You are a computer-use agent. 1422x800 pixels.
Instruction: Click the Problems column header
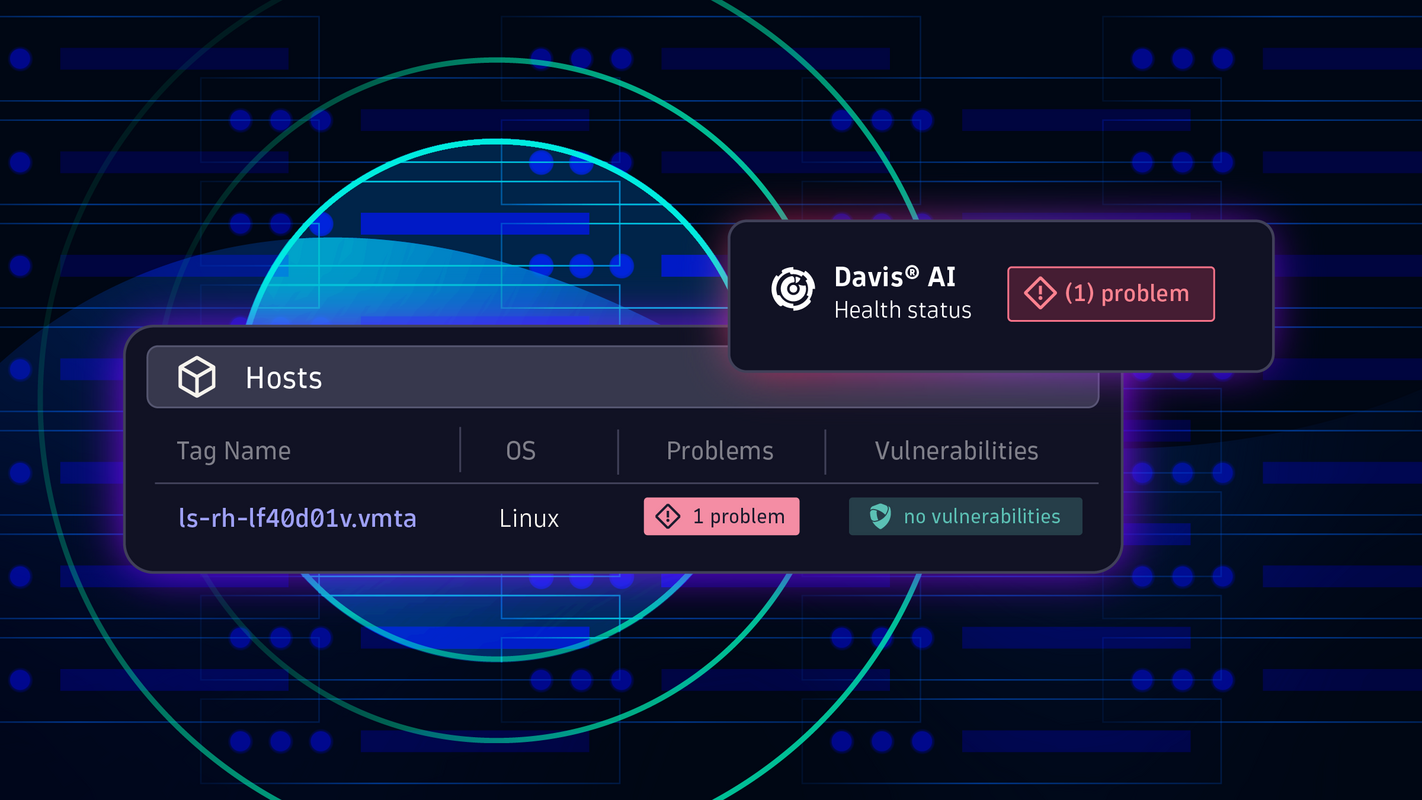720,451
